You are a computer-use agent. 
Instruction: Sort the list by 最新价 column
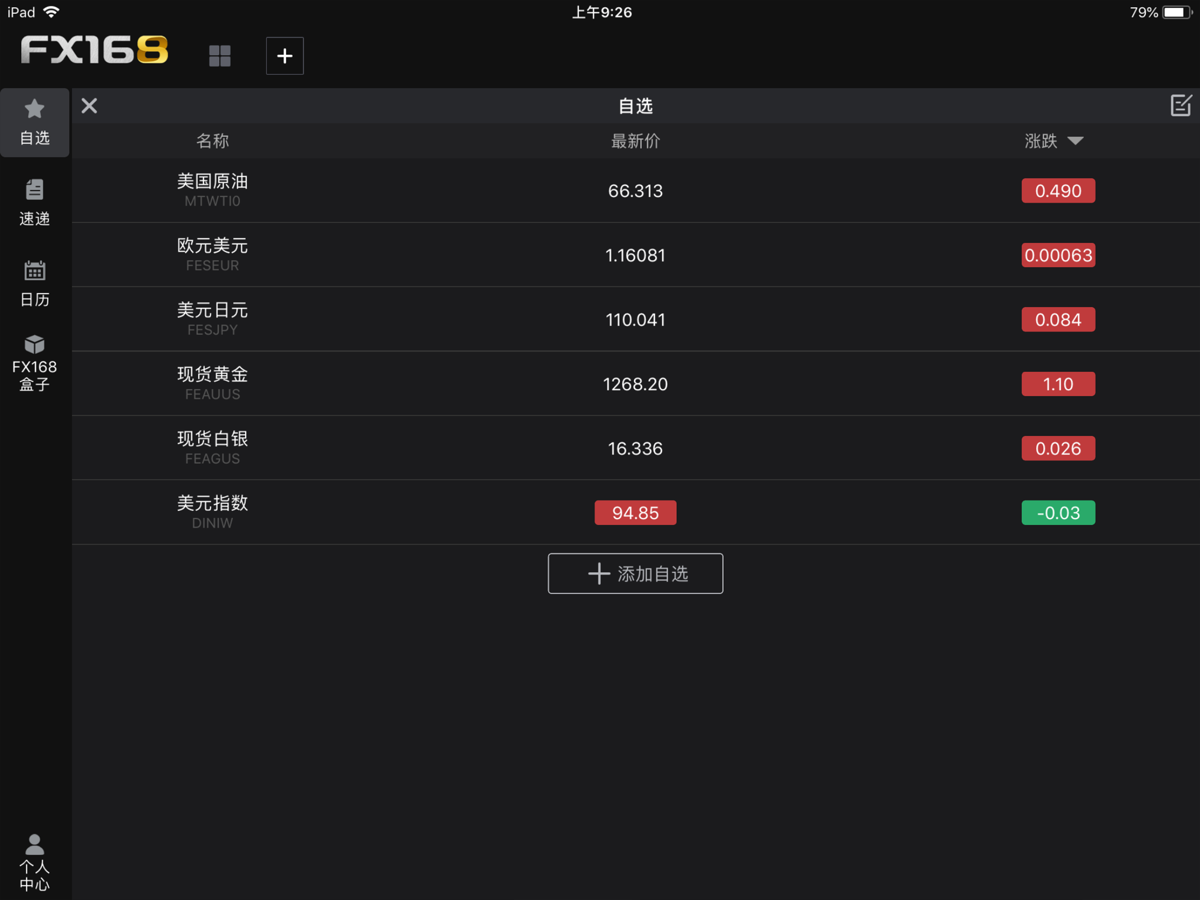635,141
